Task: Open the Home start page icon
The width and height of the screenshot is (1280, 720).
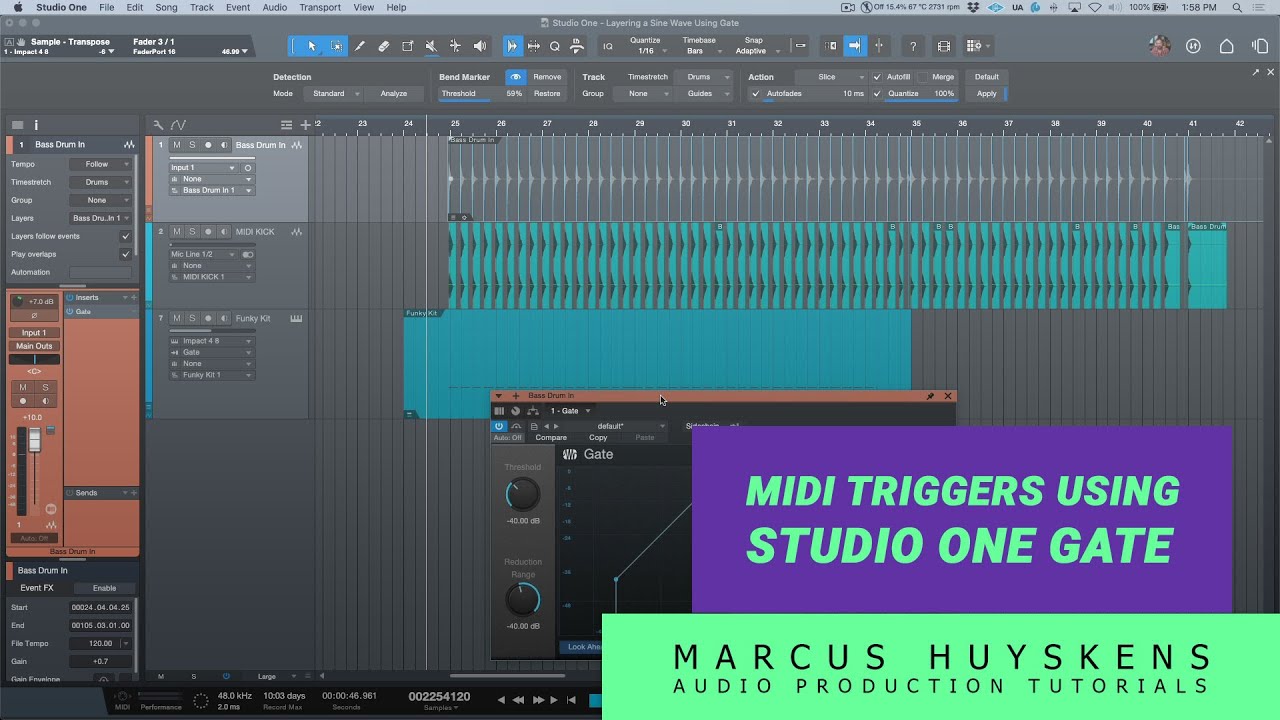Action: 1227,46
